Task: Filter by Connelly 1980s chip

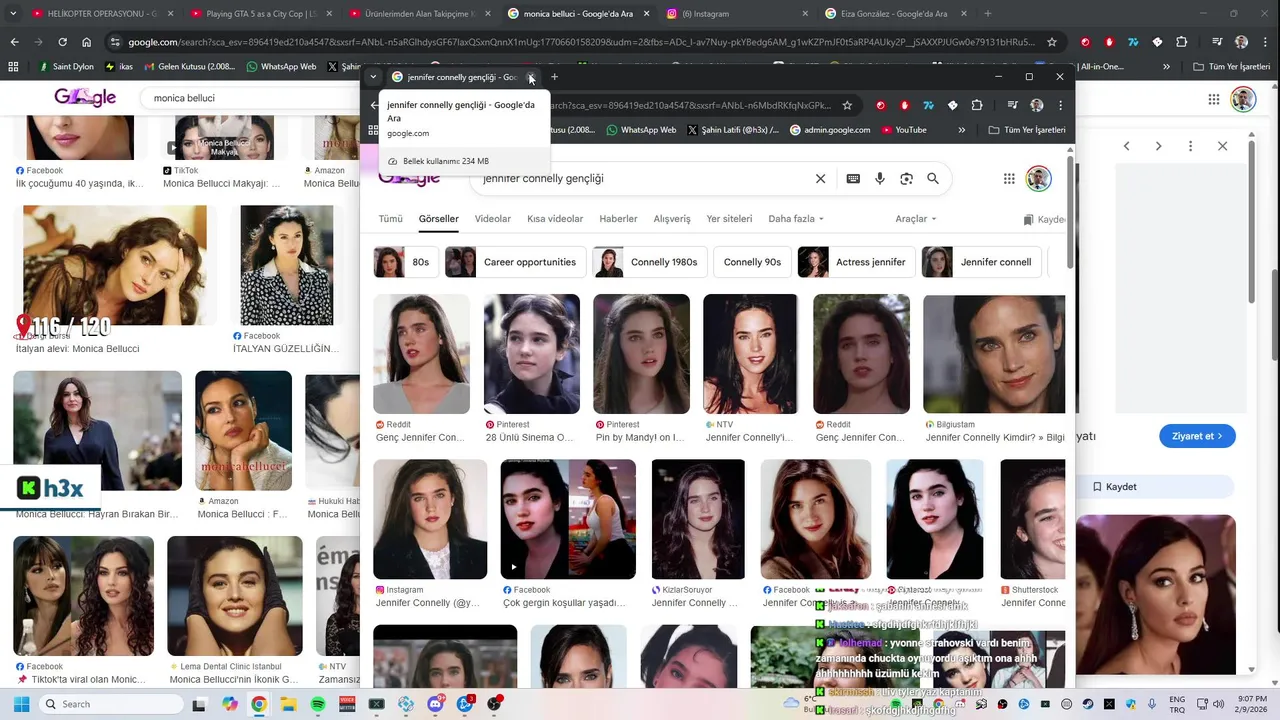Action: (650, 262)
